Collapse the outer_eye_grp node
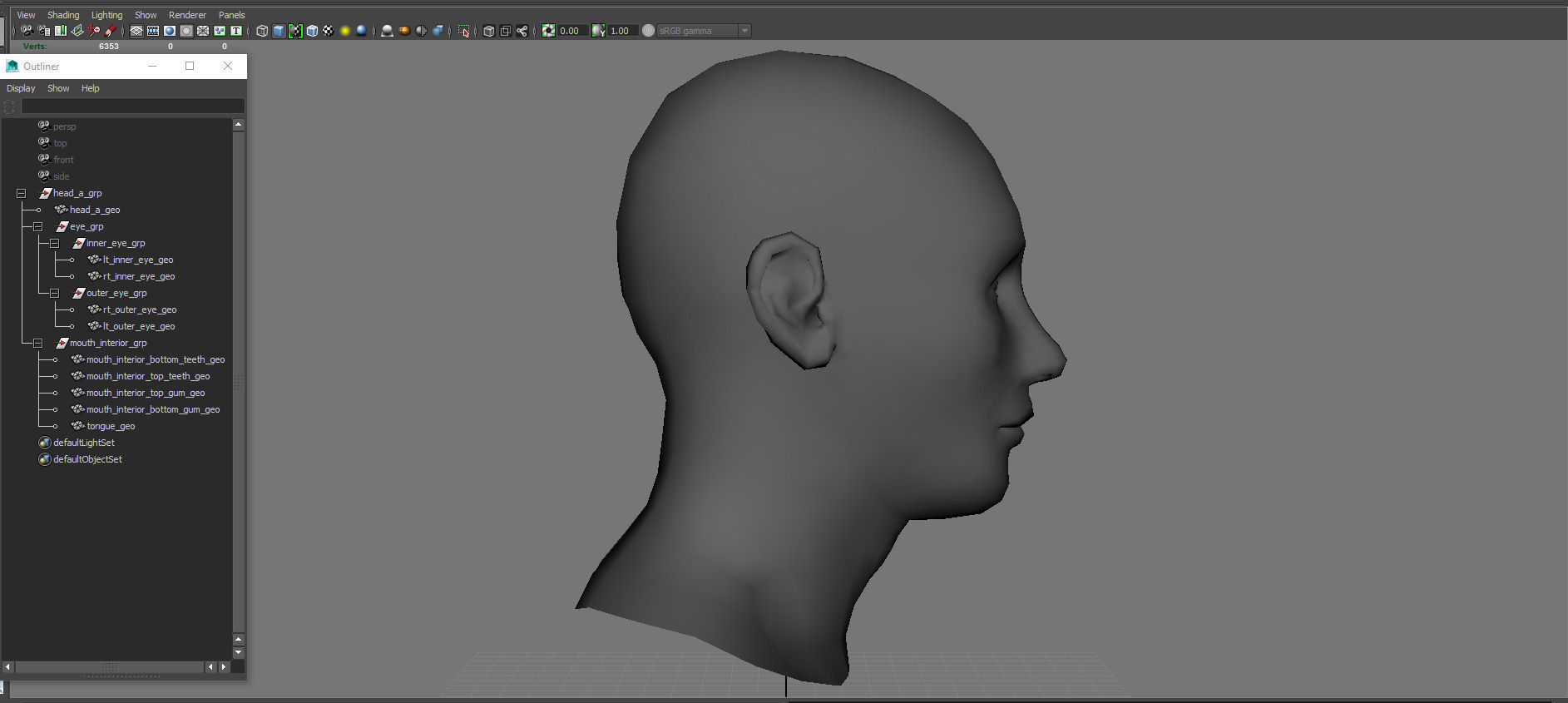This screenshot has height=703, width=1568. [x=55, y=293]
